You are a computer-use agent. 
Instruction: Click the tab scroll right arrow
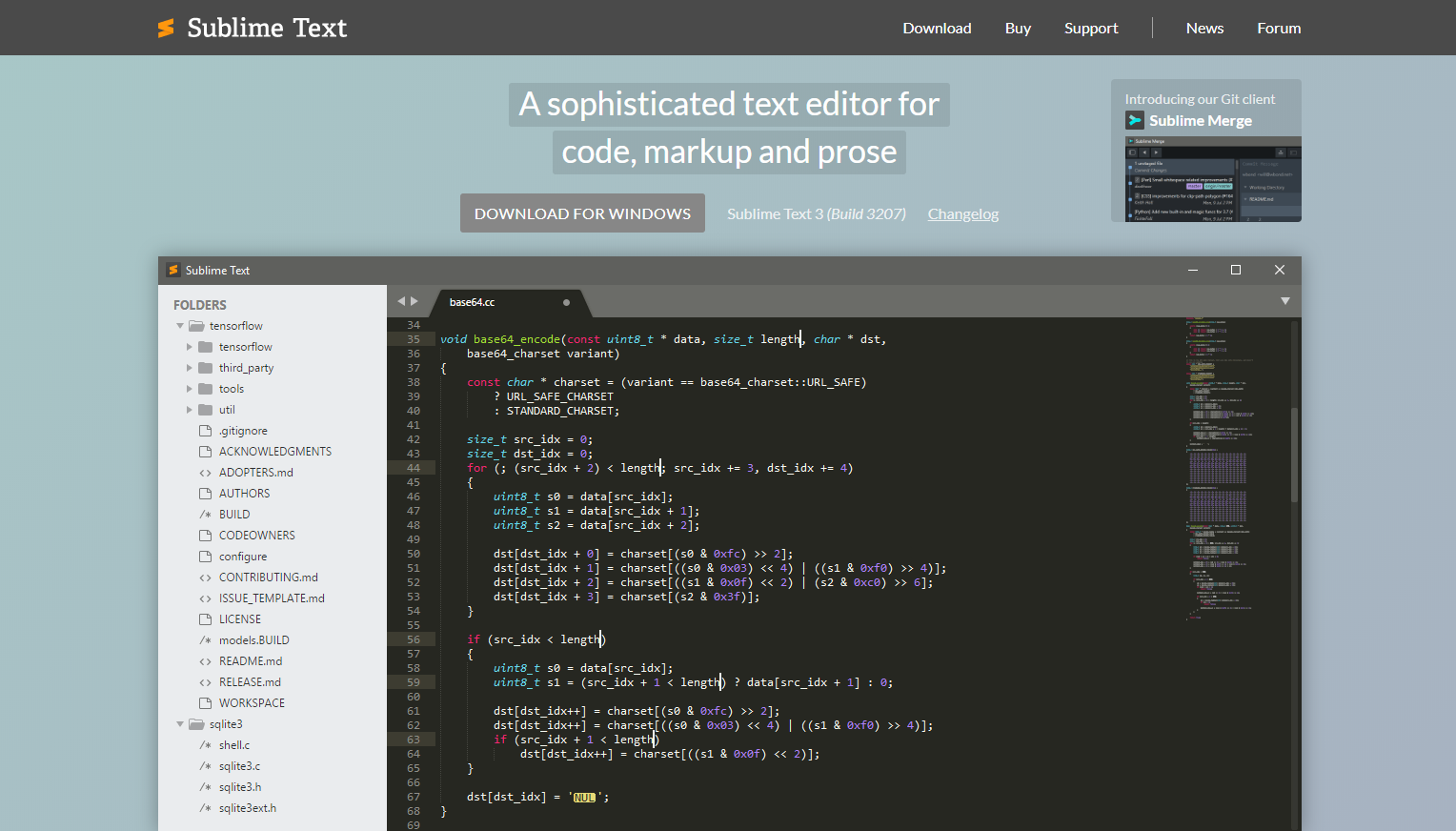coord(415,301)
